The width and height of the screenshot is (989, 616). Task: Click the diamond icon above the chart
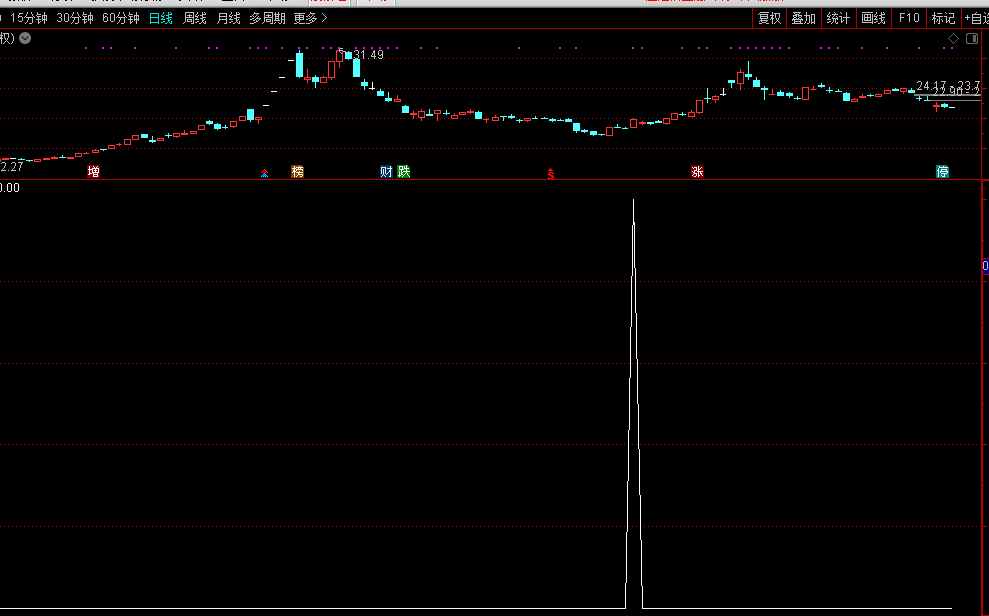[x=953, y=39]
